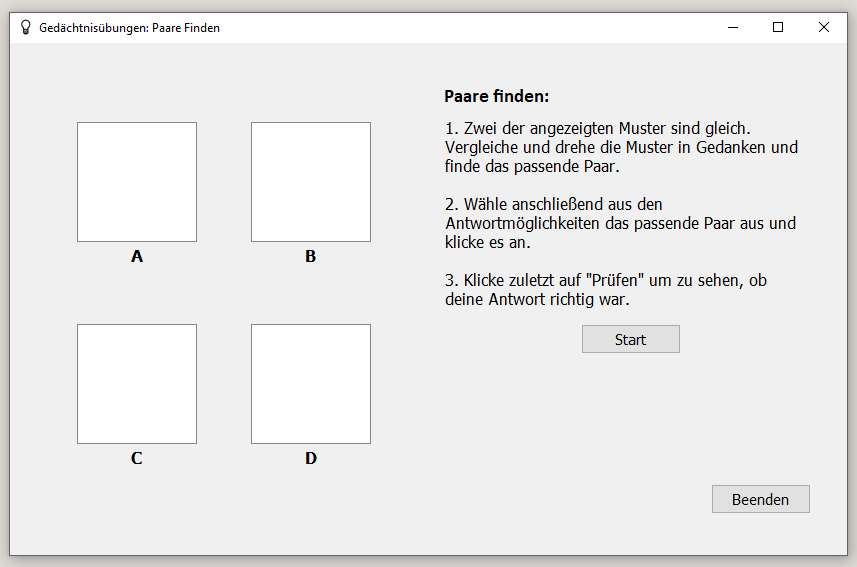Click instruction step 2 starting with 'Wähle anschließend'
Screen dimensions: 857x567
(620, 223)
